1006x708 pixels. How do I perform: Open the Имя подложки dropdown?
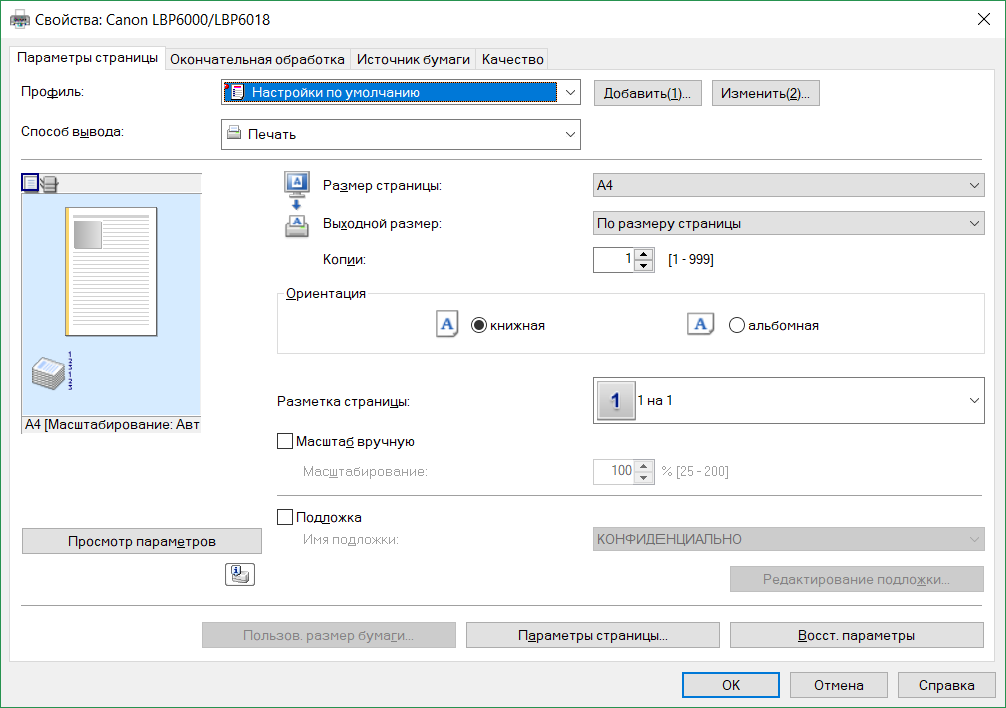click(974, 539)
